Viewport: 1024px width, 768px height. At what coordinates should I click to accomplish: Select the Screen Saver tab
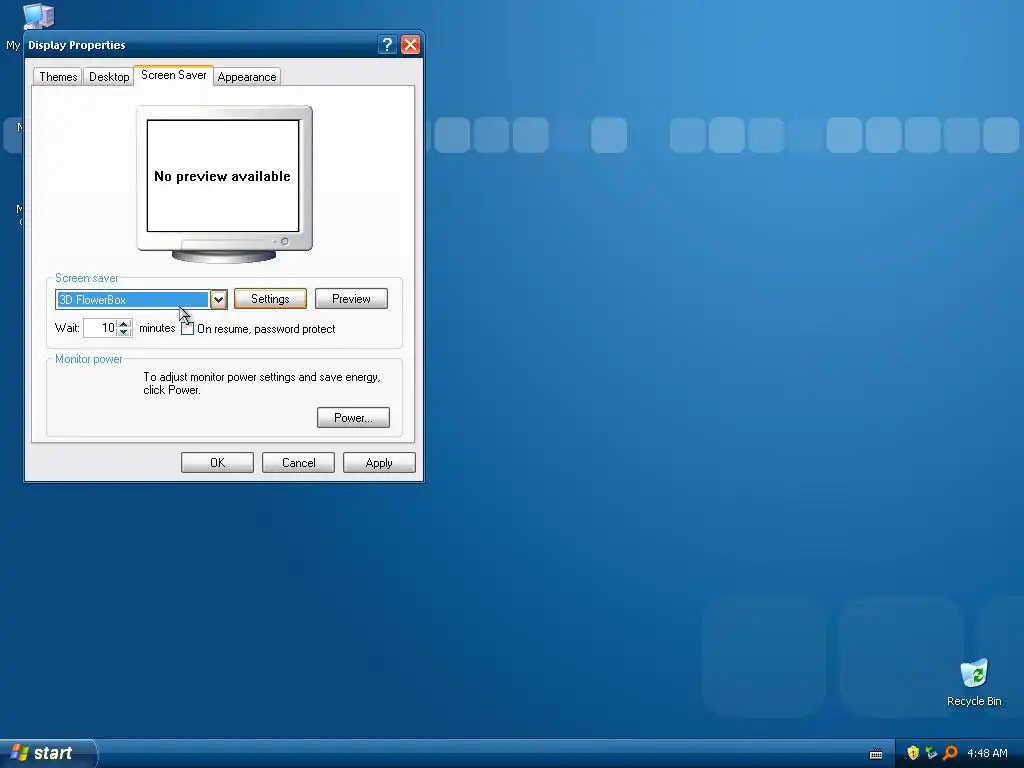[174, 75]
